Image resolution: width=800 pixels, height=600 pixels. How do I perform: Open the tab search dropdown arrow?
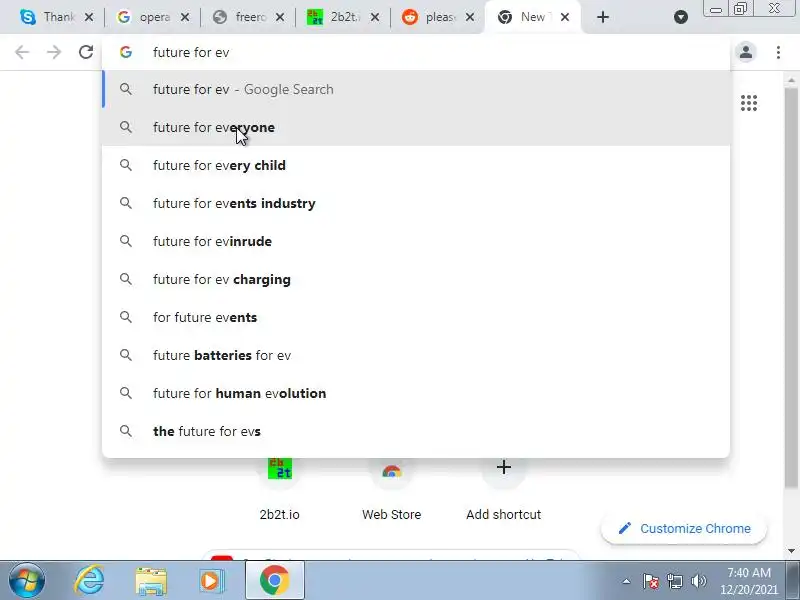681,17
